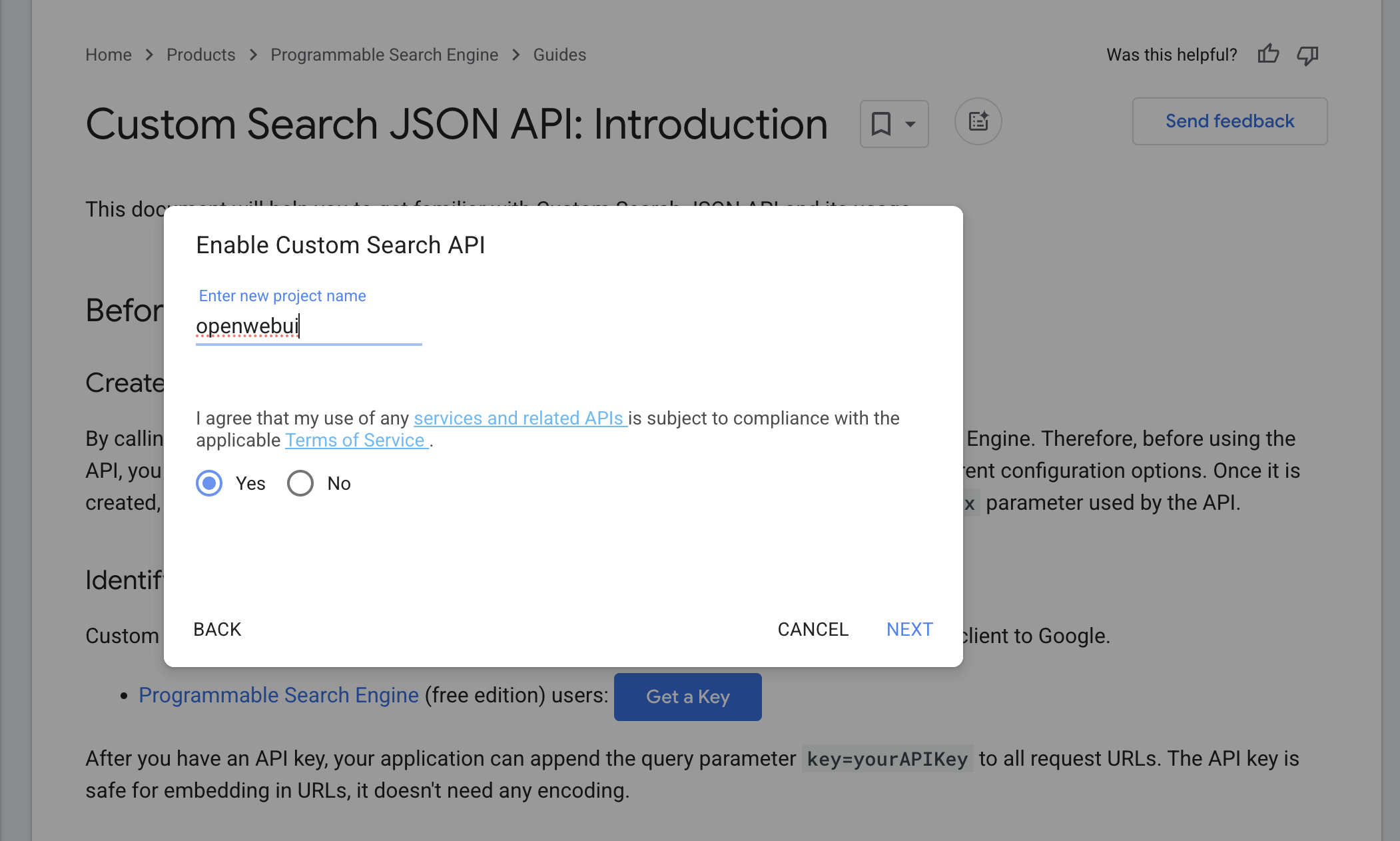The image size is (1400, 841).
Task: Open Guides breadcrumb link
Action: point(559,55)
